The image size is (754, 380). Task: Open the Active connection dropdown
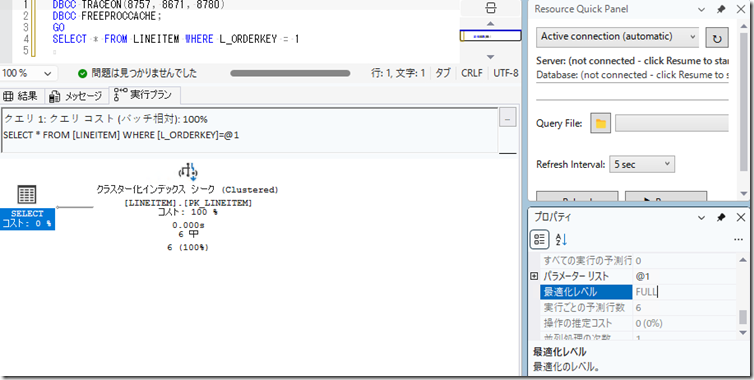[617, 36]
